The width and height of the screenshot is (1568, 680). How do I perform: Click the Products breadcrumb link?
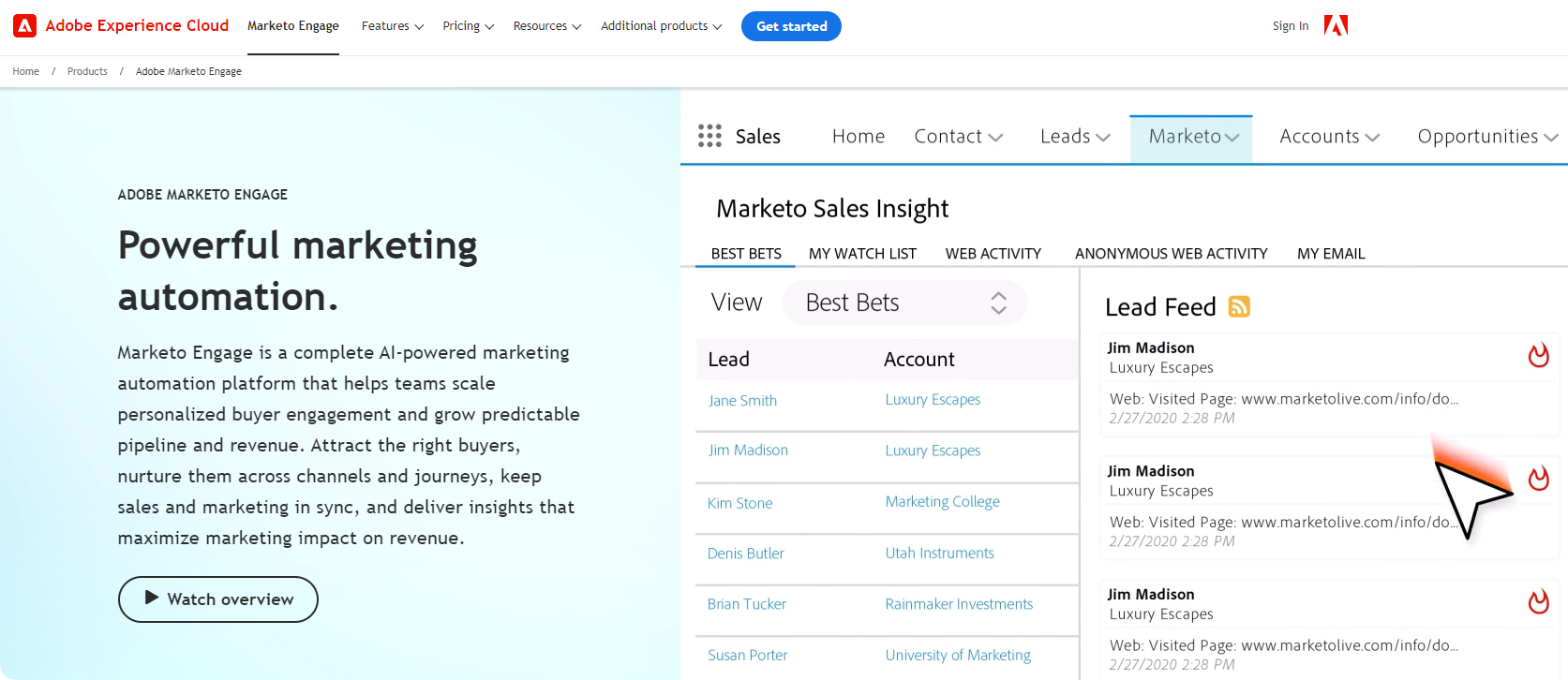tap(87, 71)
